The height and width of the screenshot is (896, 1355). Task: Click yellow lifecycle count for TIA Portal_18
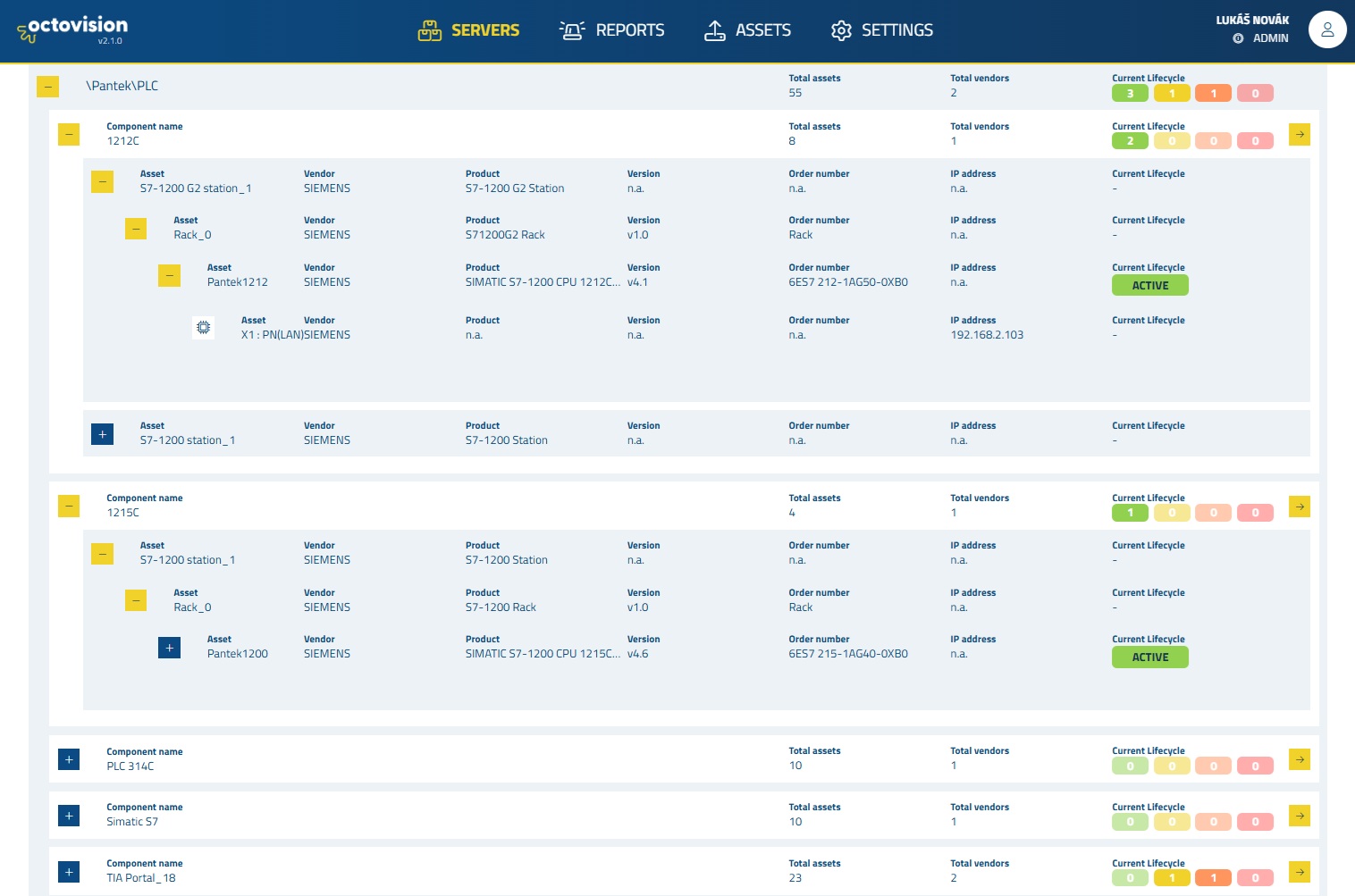coord(1172,878)
